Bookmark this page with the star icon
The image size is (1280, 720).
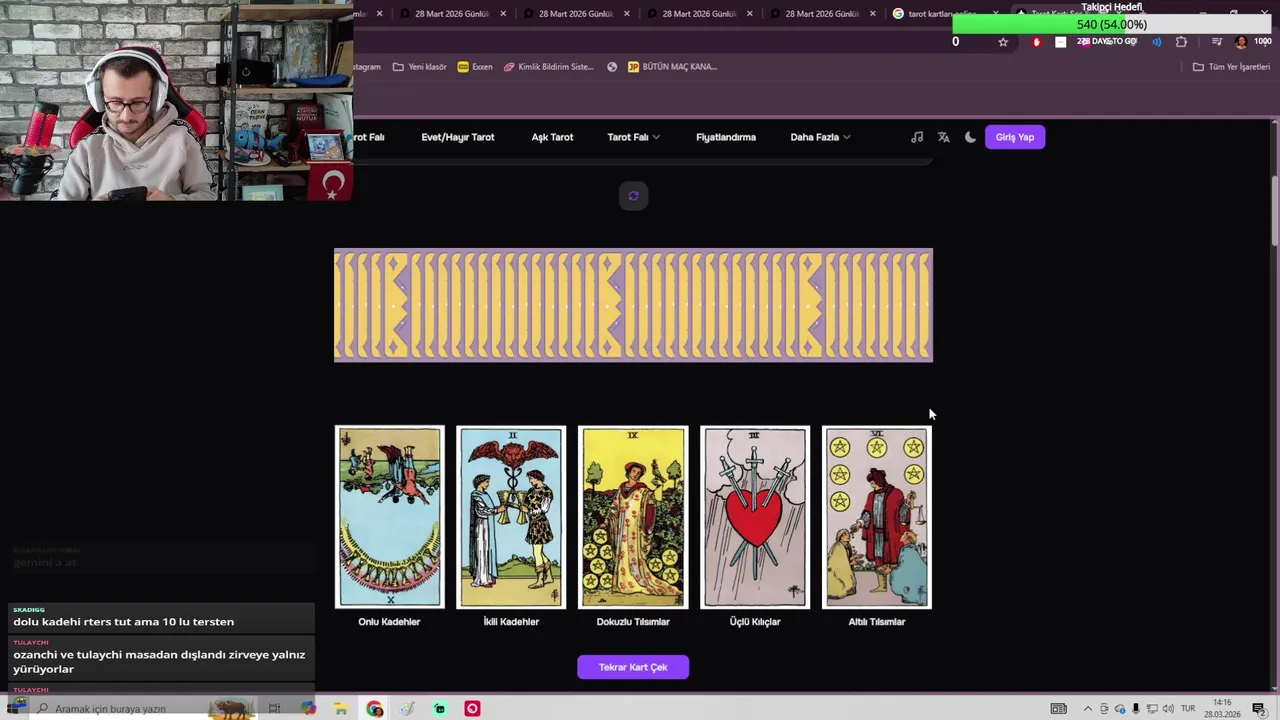click(1003, 42)
